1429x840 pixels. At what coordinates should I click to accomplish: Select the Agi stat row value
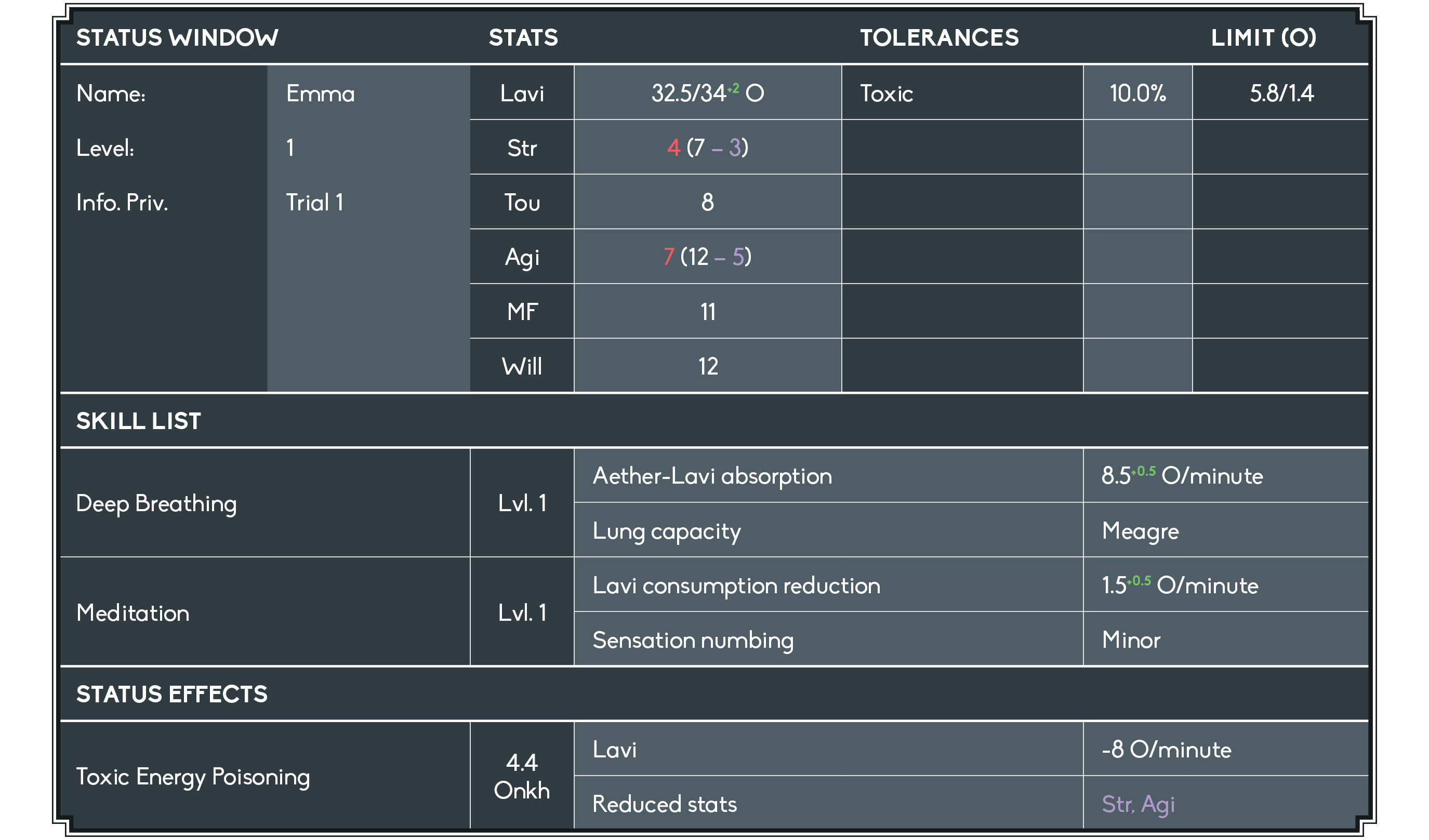(x=708, y=257)
